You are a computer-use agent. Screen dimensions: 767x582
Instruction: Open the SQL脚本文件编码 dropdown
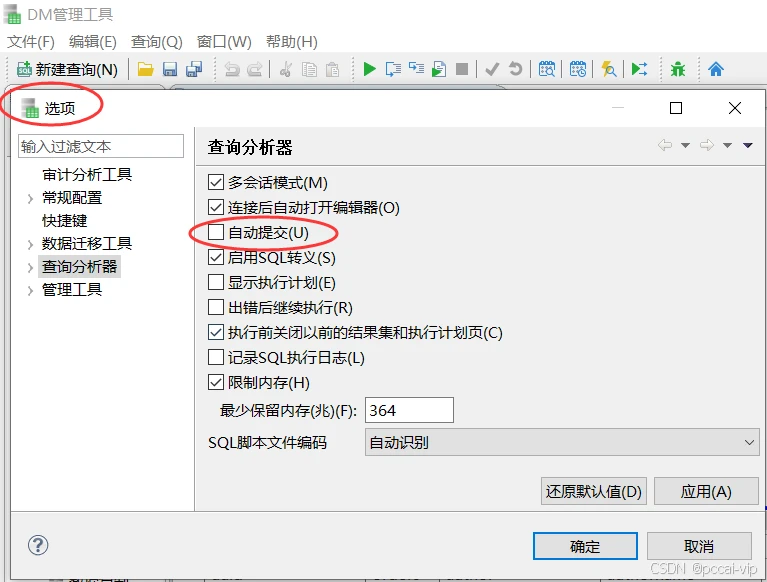pos(561,442)
